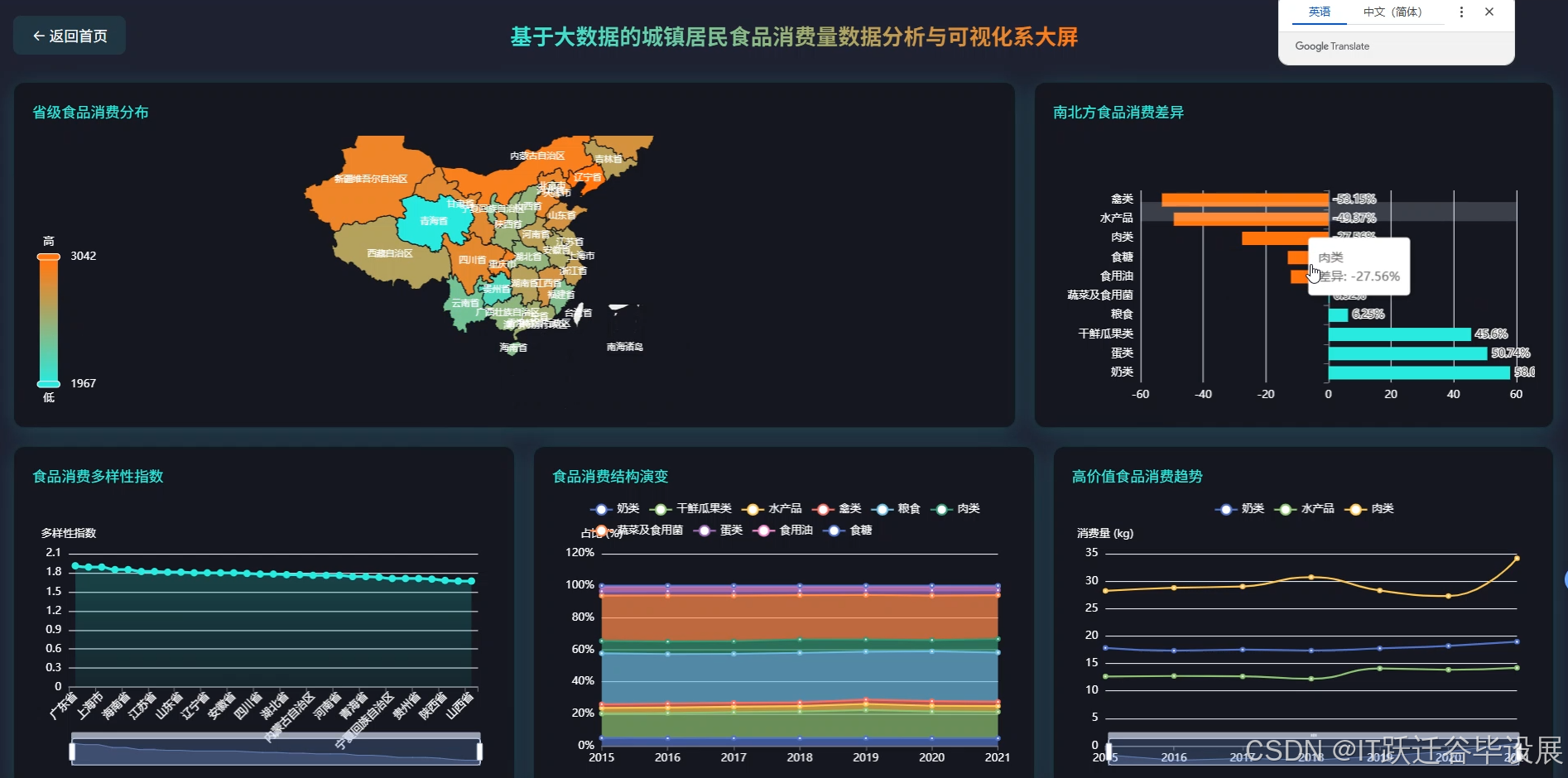Click the 禽类 orange bar at -53.15%

pyautogui.click(x=1245, y=199)
